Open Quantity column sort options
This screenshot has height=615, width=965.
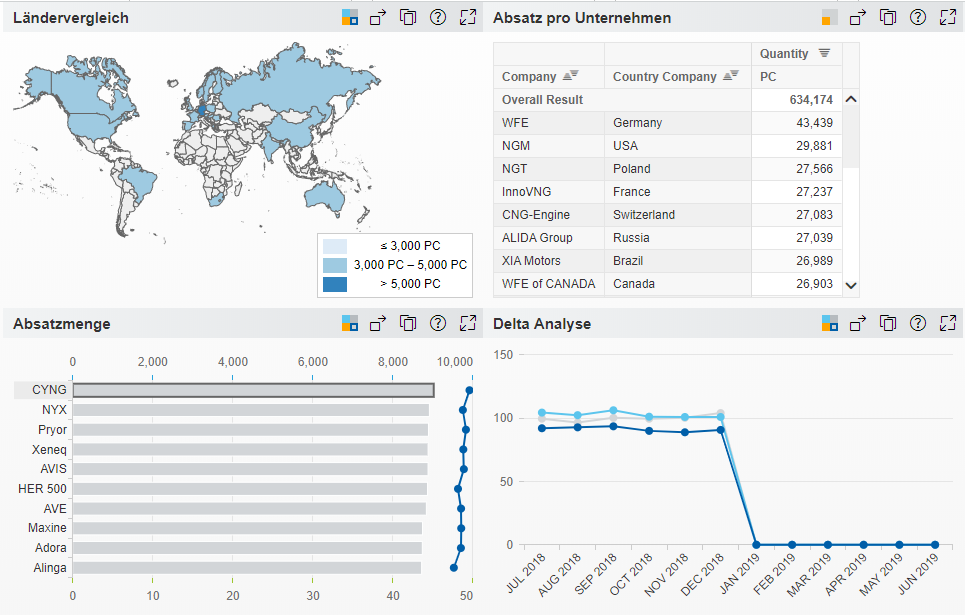click(x=824, y=53)
